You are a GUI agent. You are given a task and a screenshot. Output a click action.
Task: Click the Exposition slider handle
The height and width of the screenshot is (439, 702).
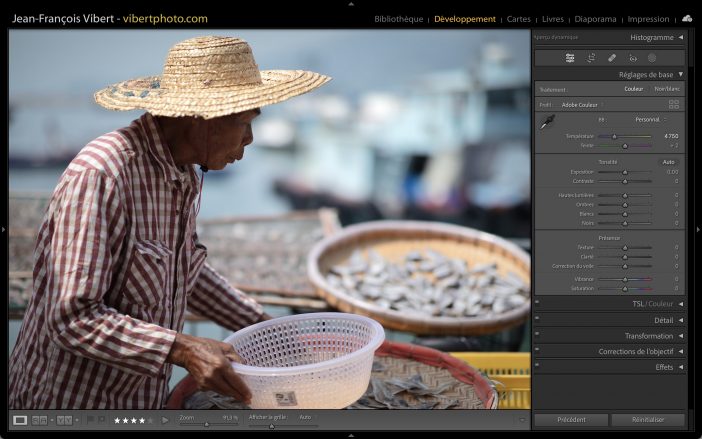[625, 172]
